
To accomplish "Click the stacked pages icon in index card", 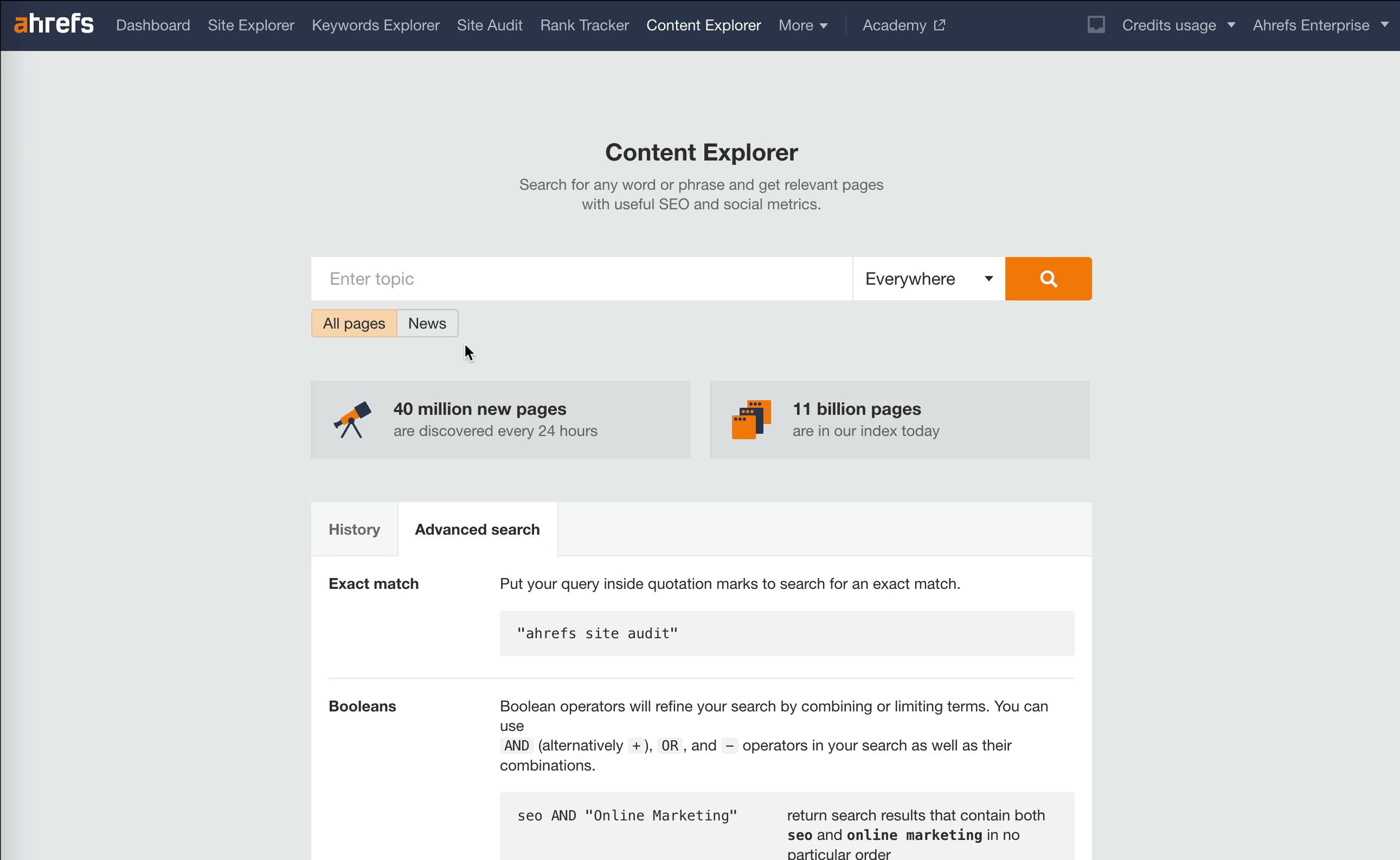I will [x=751, y=419].
